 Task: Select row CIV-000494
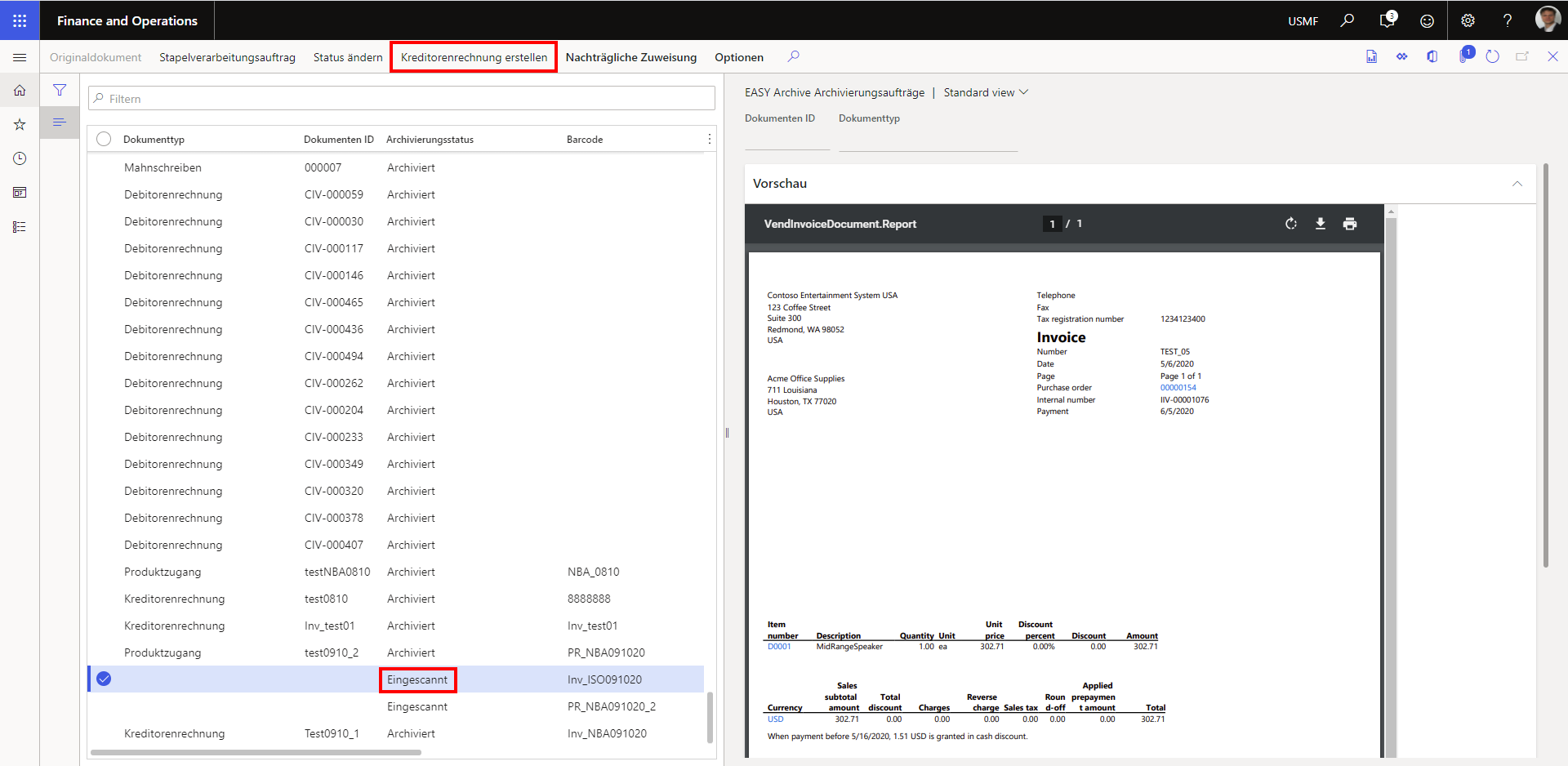[395, 356]
